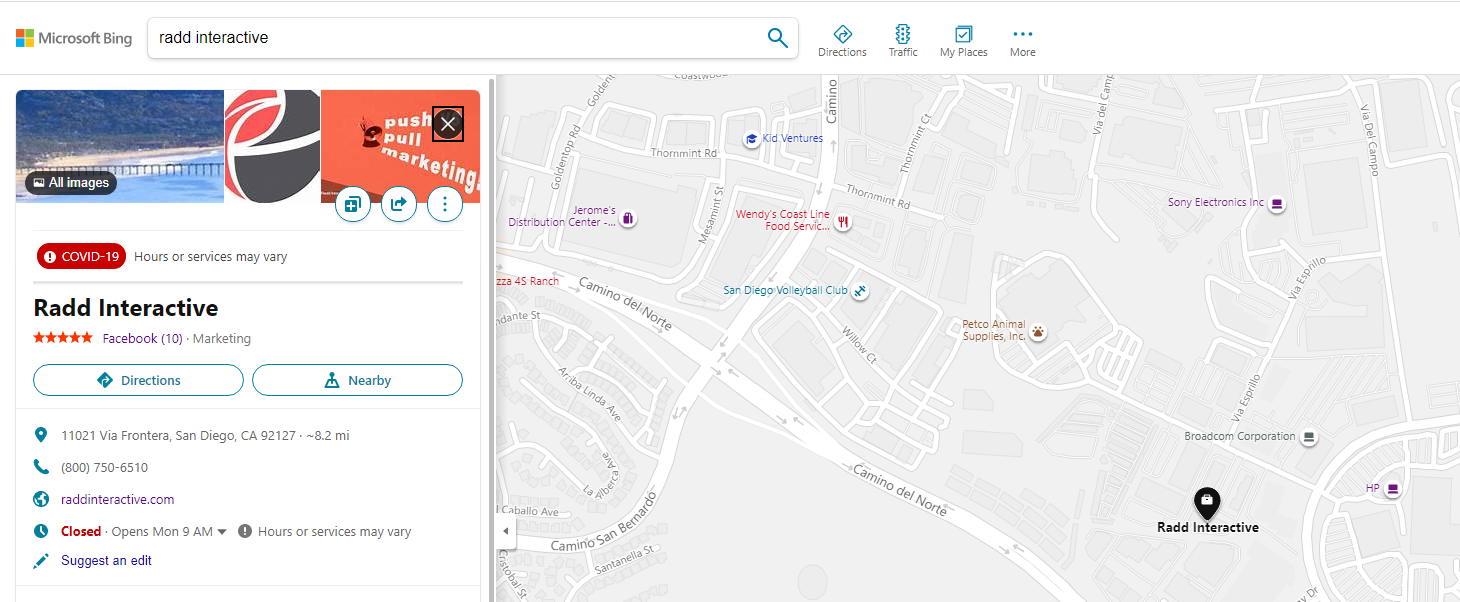
Task: Select the push pull marketing thumbnail
Action: point(400,146)
